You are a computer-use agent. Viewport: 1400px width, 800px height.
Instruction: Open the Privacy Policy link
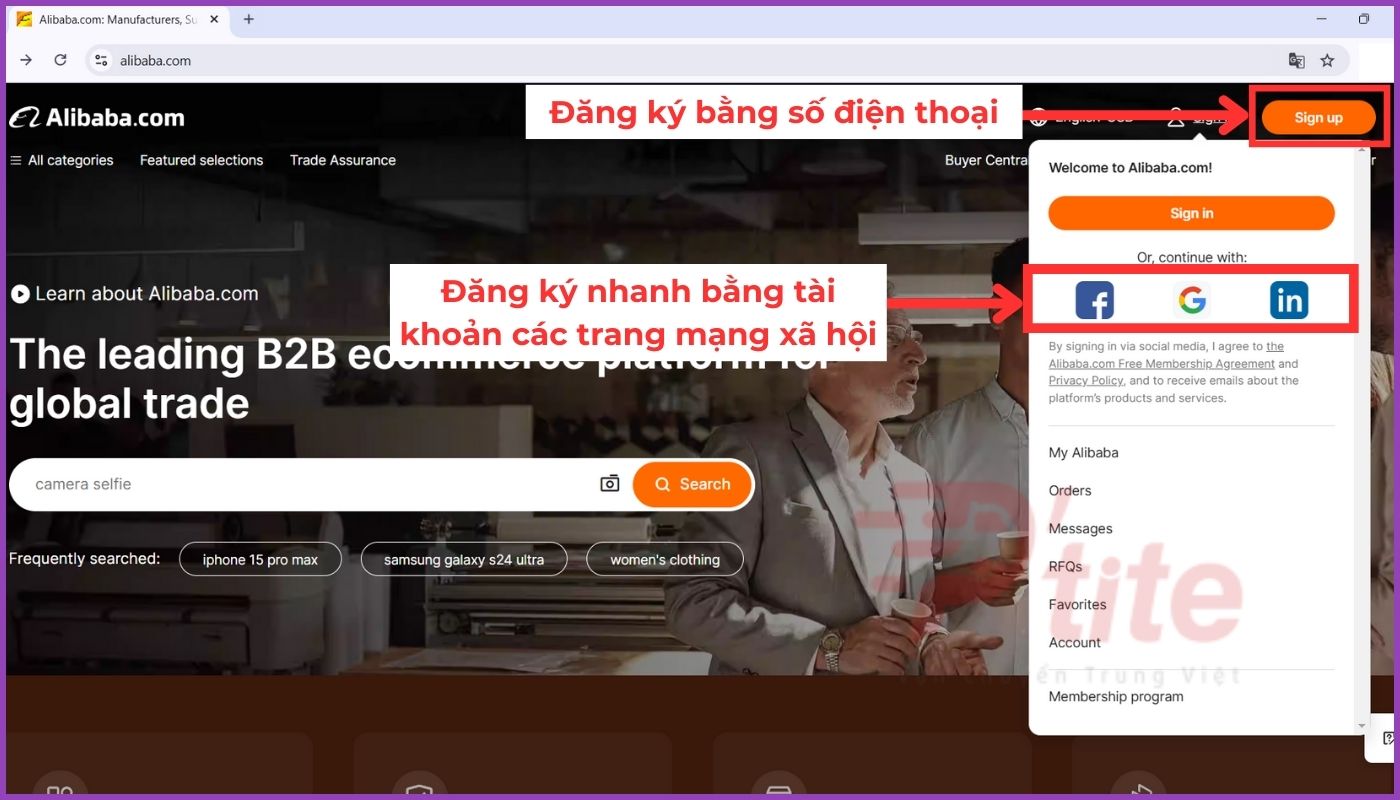pos(1086,381)
